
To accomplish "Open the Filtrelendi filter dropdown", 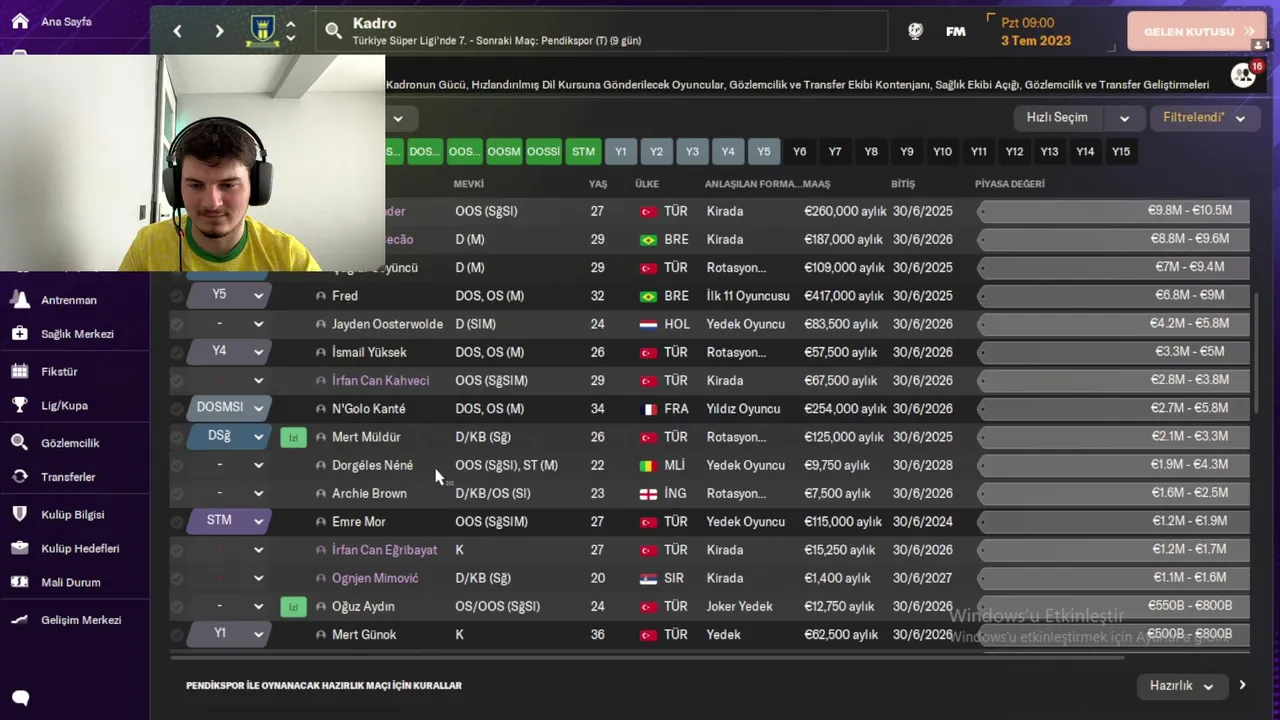I will coord(1204,118).
